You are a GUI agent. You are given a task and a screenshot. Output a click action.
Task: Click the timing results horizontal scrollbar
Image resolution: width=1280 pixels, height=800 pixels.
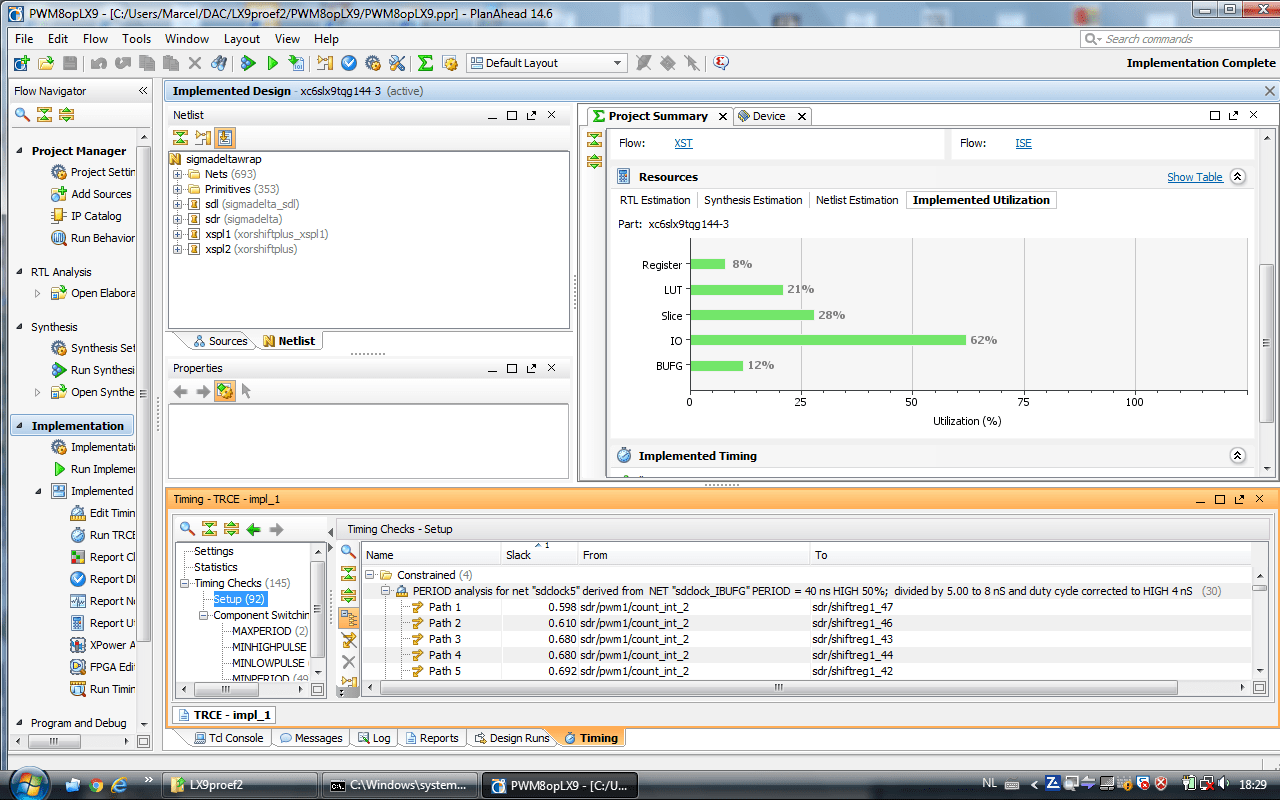point(777,687)
